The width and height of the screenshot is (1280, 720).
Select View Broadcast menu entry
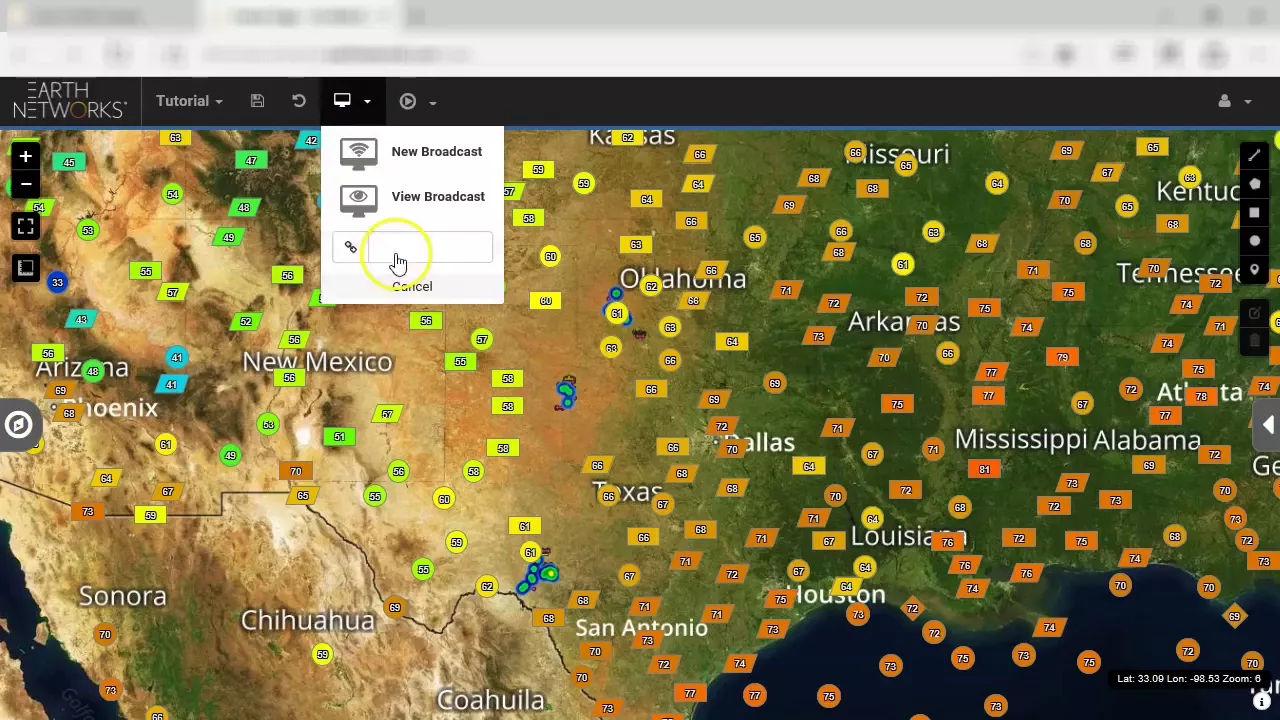tap(438, 196)
